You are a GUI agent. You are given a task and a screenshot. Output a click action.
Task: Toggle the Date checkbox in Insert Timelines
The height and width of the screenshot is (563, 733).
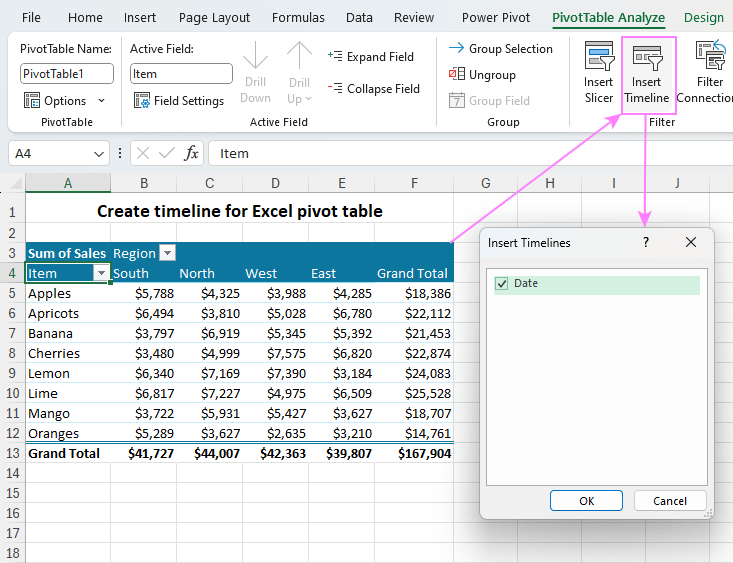(x=502, y=283)
